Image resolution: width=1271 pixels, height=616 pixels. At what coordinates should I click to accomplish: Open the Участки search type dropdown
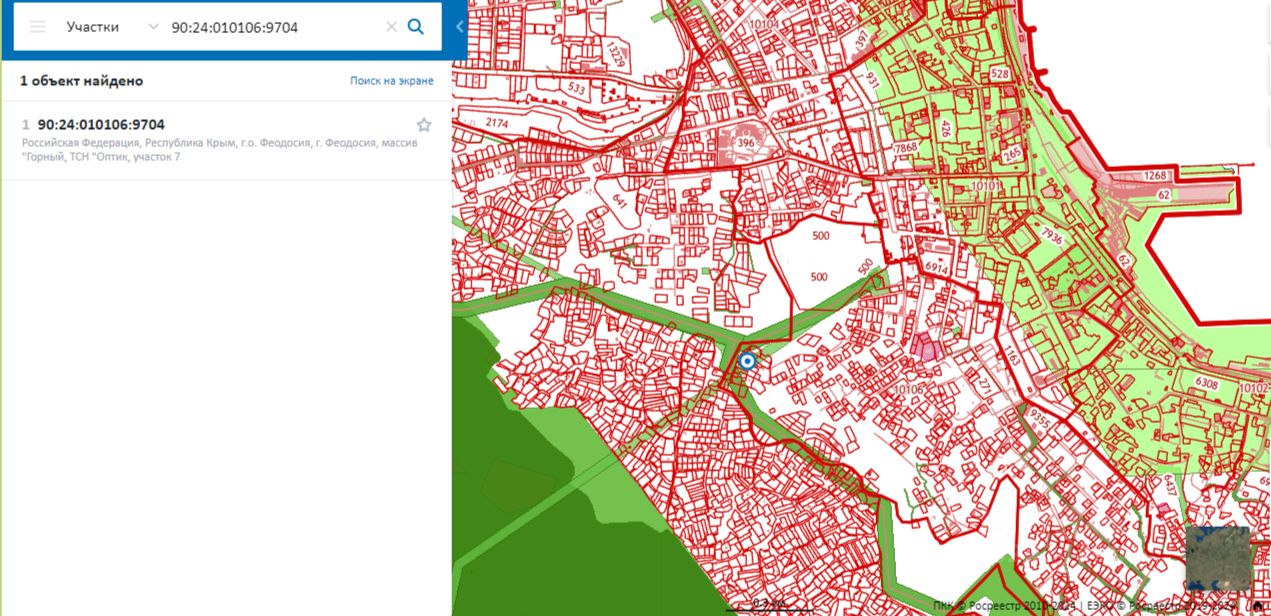[x=112, y=27]
